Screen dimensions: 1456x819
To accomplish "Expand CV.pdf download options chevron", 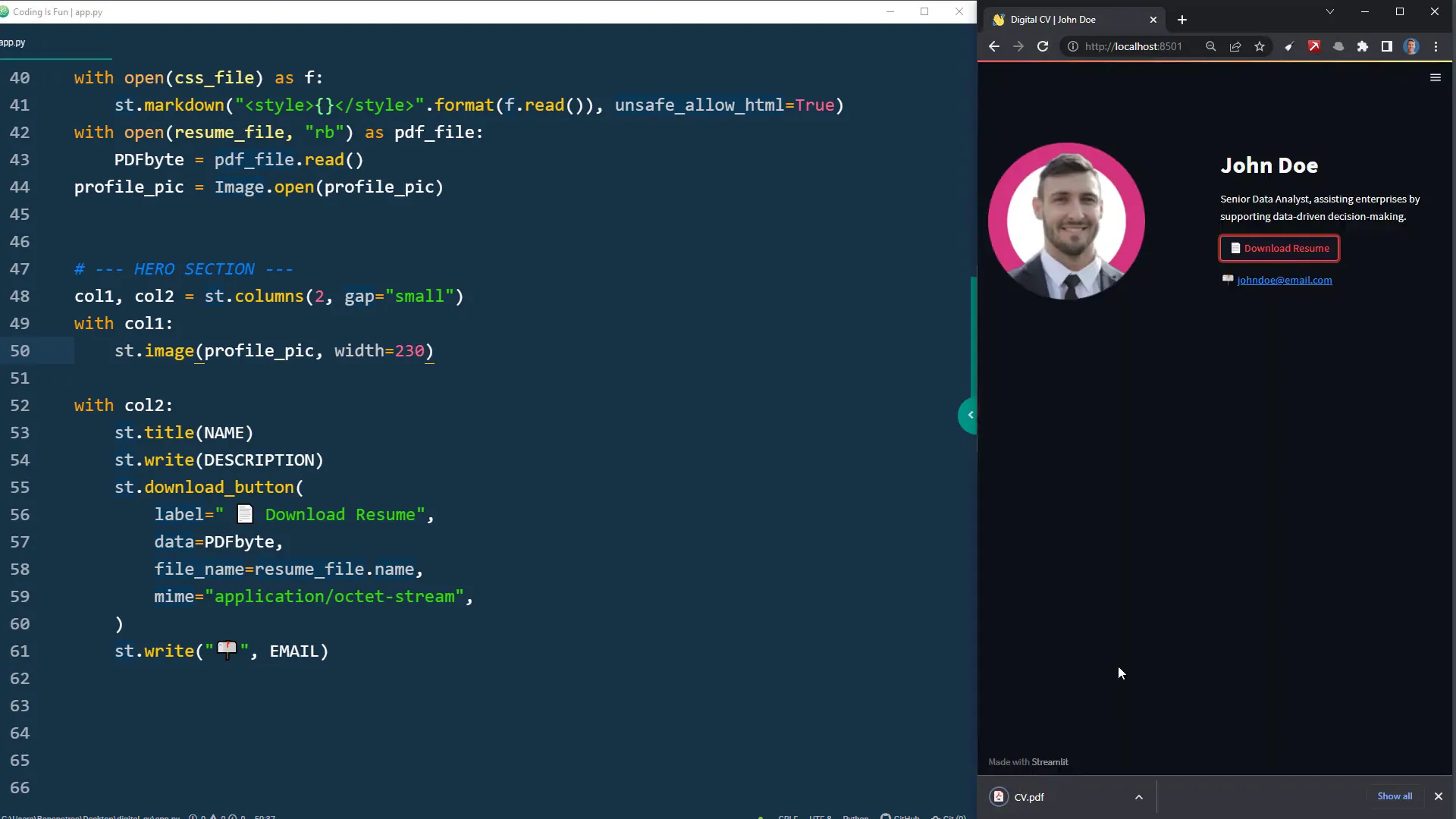I will point(1139,797).
